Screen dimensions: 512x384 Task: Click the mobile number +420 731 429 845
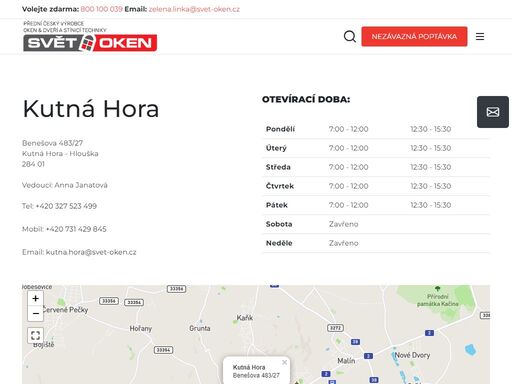[x=76, y=229]
